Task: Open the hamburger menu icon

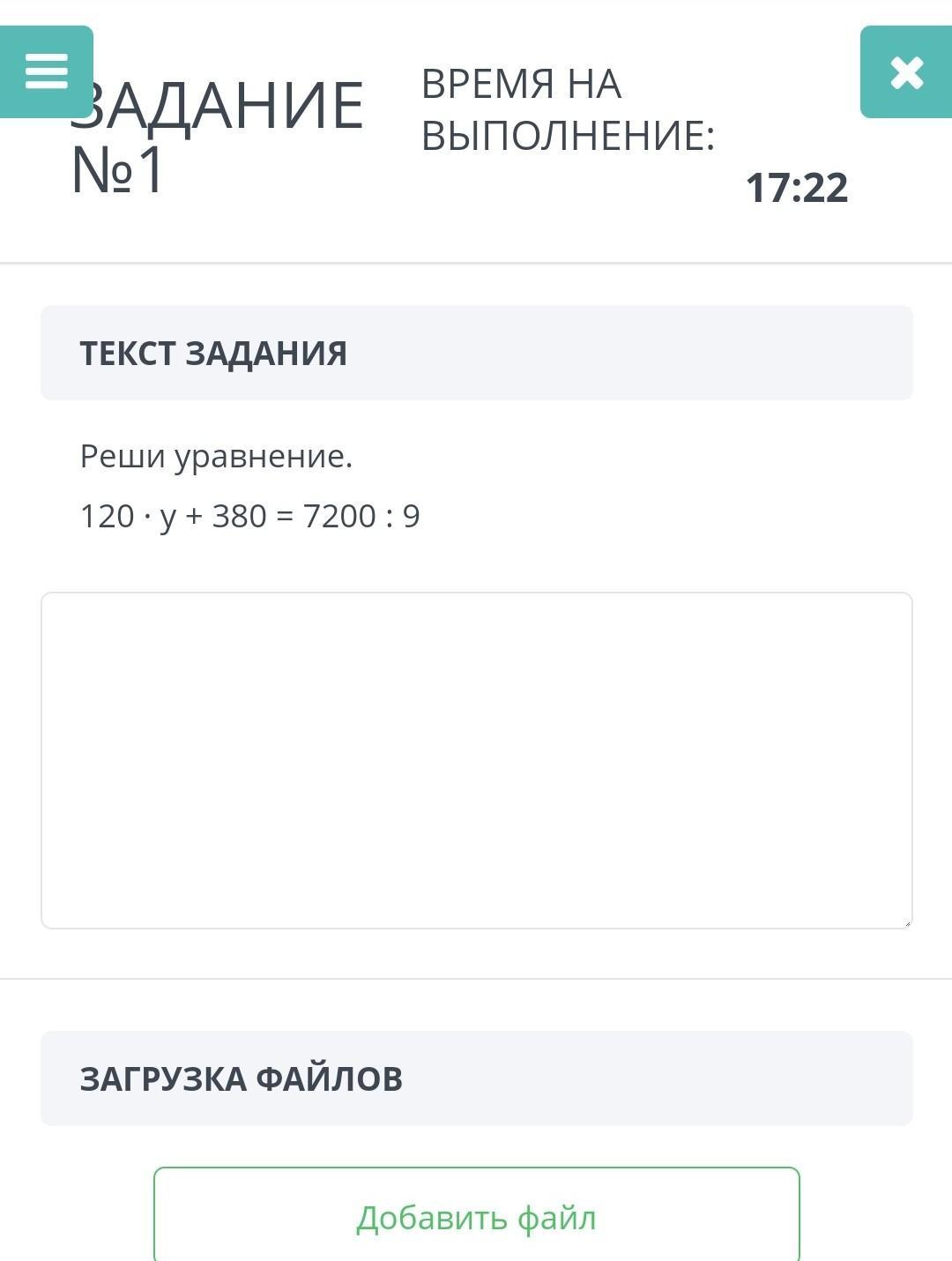Action: click(46, 71)
